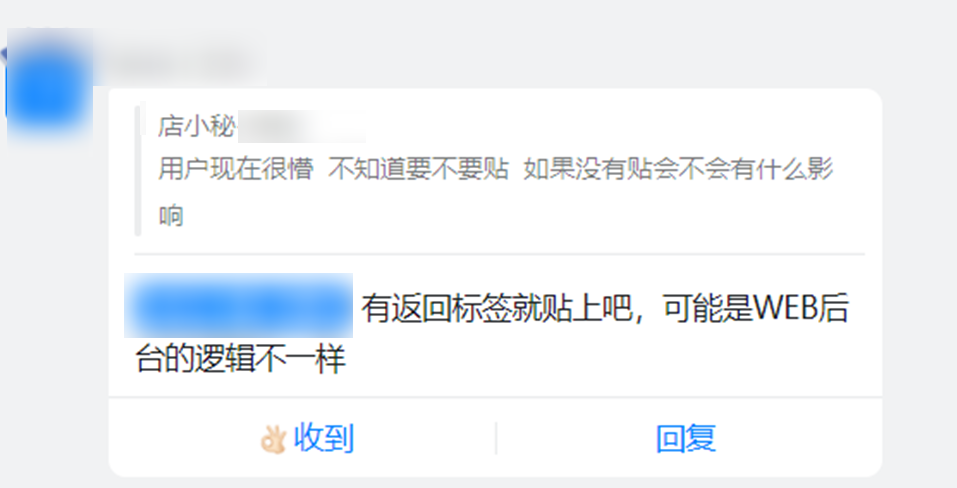The height and width of the screenshot is (488, 957).
Task: Click the quoted phrase 不知道要不要贴
Action: tap(418, 169)
